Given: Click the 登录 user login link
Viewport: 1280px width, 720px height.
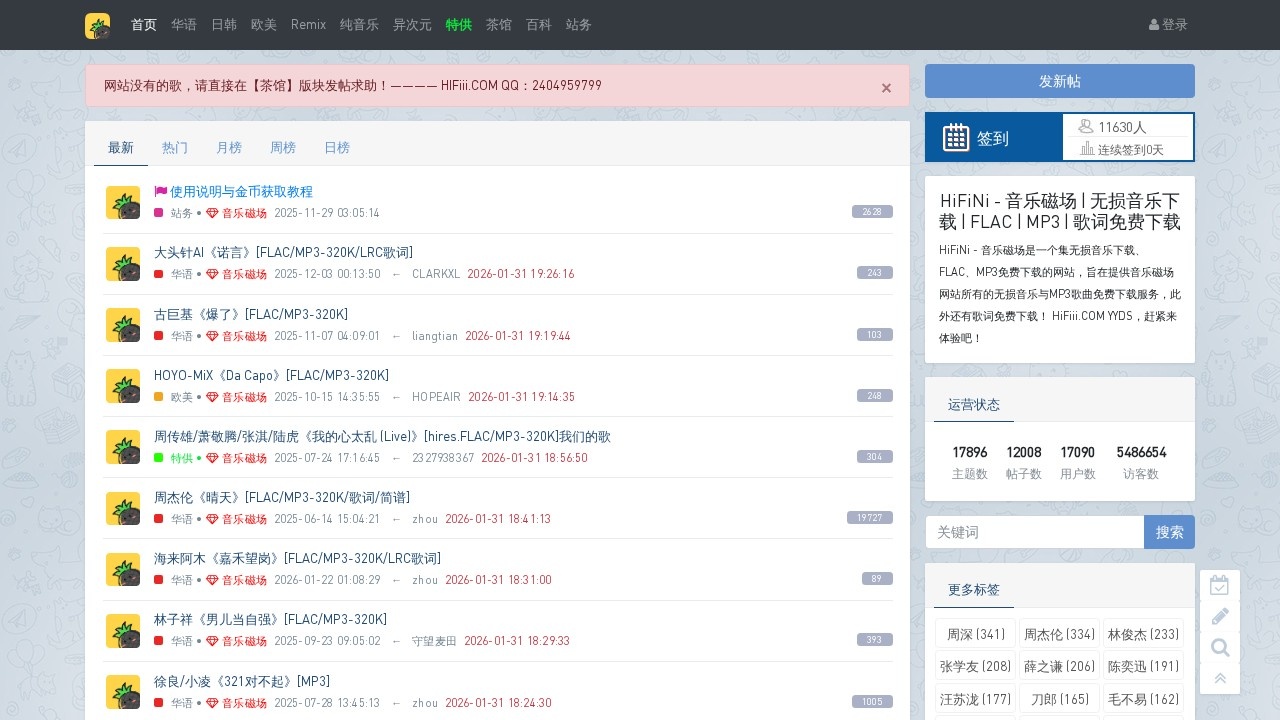Looking at the screenshot, I should (x=1168, y=25).
